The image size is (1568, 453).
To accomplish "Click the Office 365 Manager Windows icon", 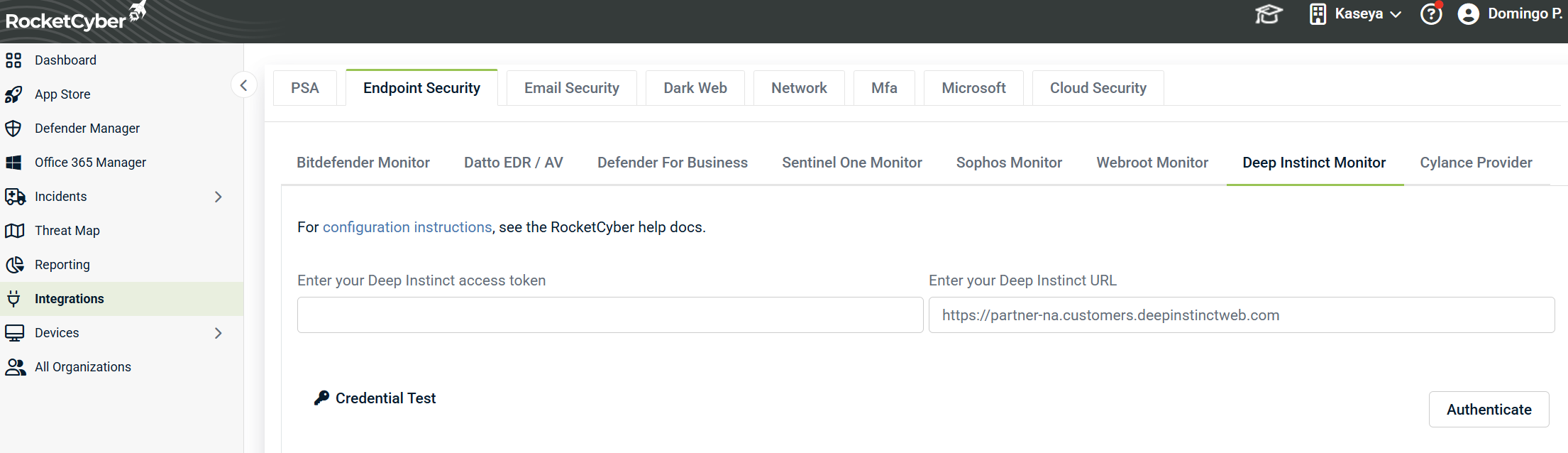I will tap(13, 163).
